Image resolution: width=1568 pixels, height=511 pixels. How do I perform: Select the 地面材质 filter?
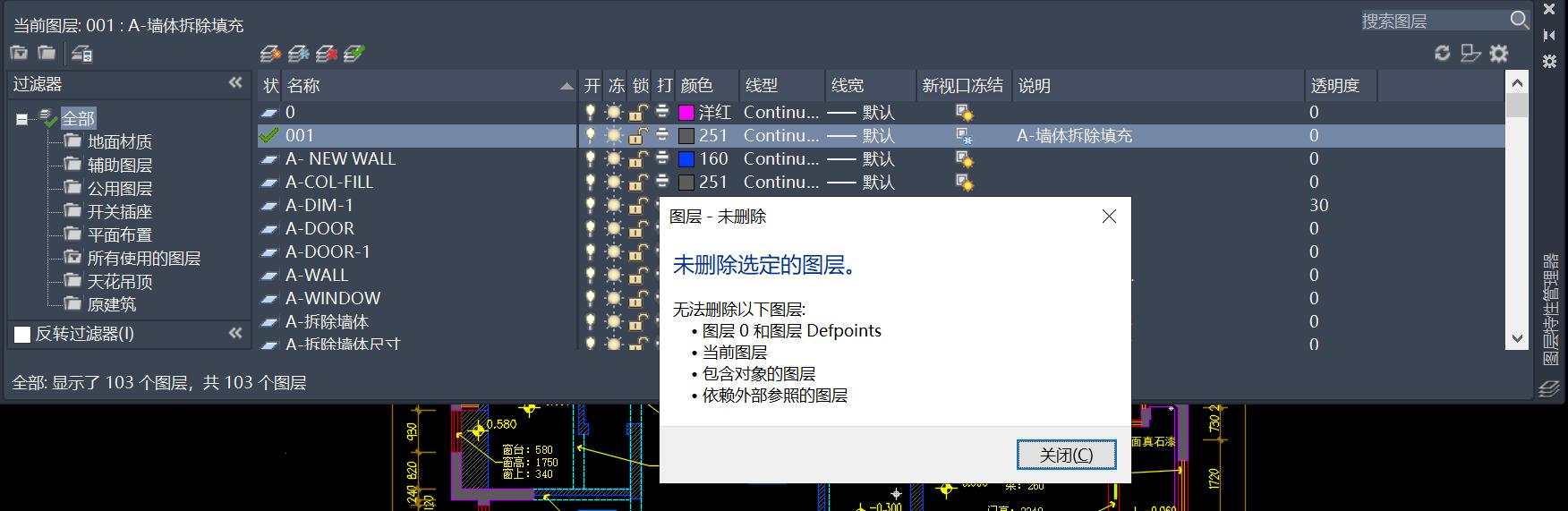click(x=119, y=141)
